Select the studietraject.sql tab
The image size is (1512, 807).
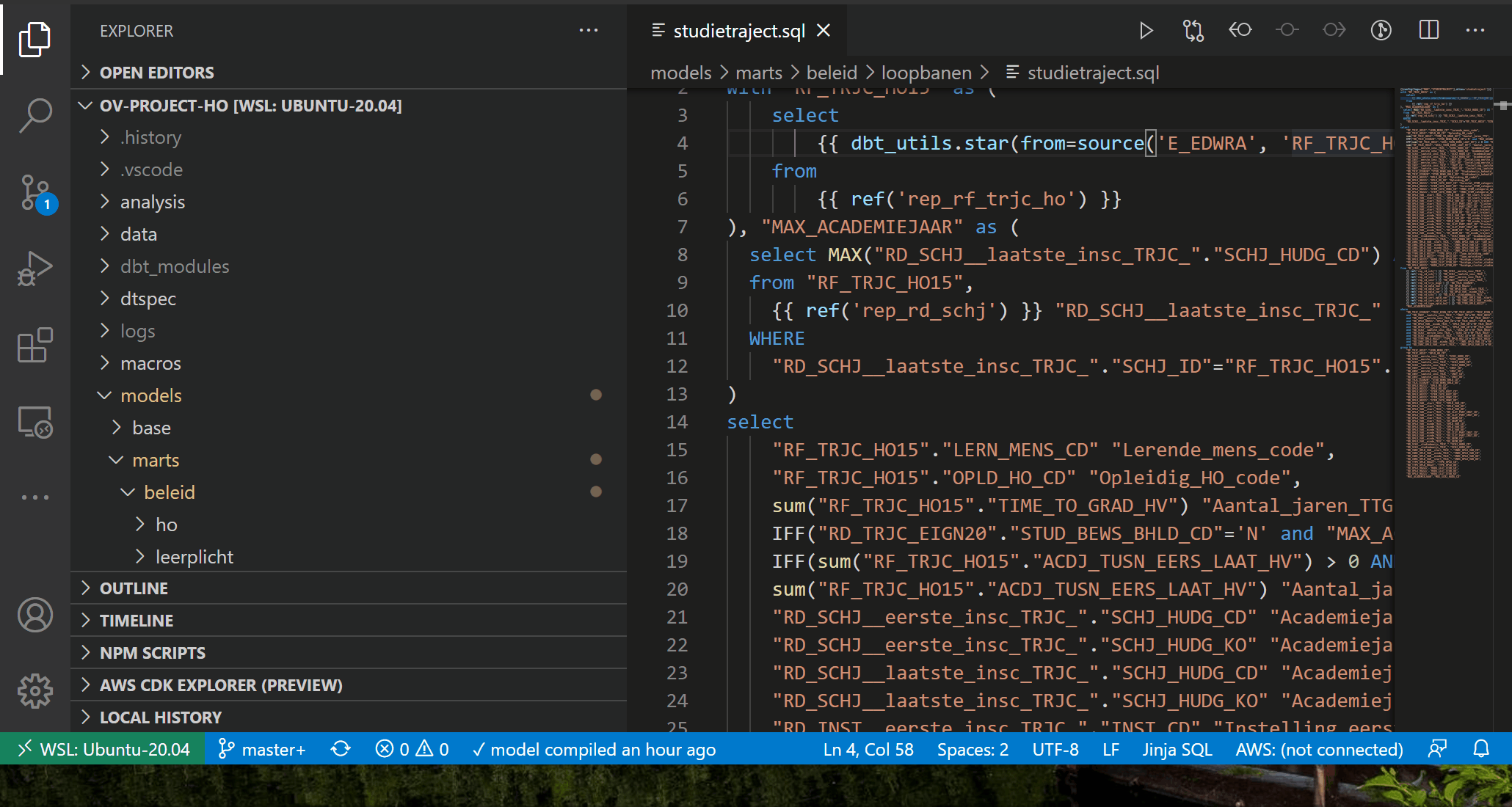738,31
